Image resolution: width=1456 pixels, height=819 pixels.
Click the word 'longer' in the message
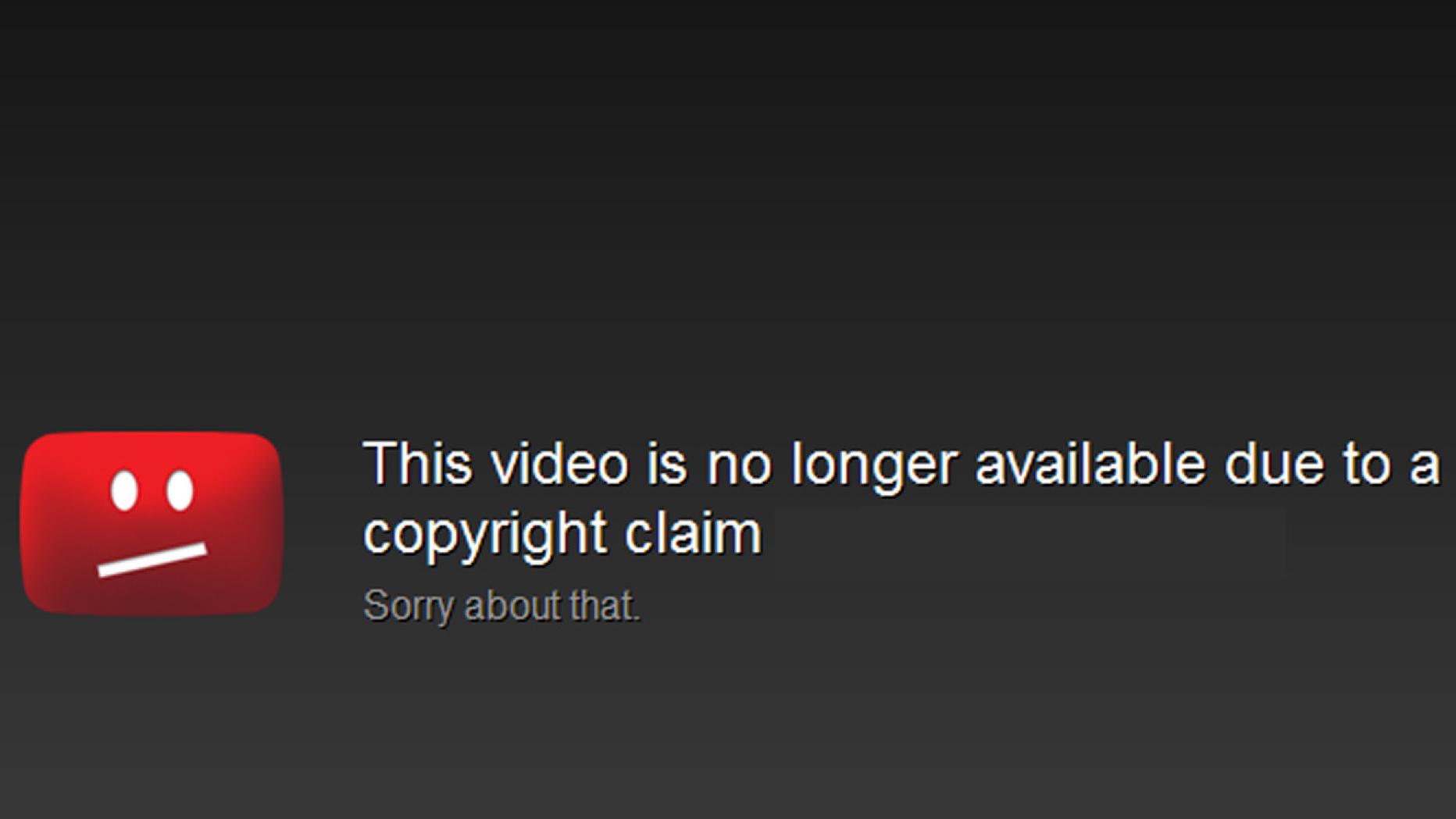874,467
